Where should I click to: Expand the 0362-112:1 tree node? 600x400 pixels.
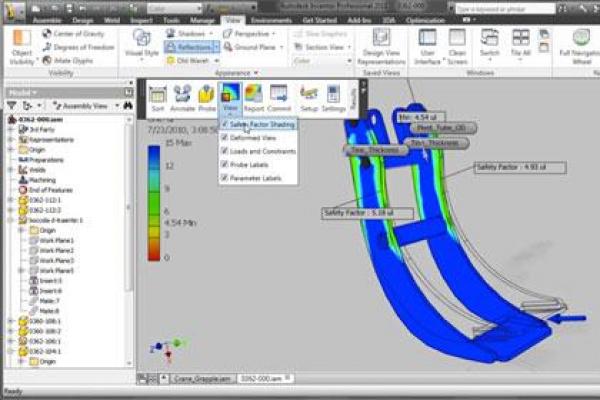[x=9, y=199]
